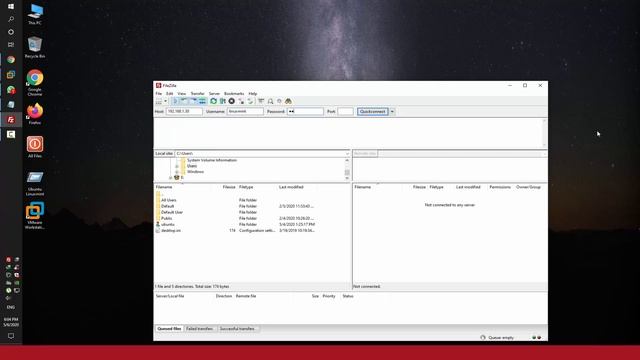Sort remote pane by Owner/Group column
640x360 pixels.
[528, 187]
